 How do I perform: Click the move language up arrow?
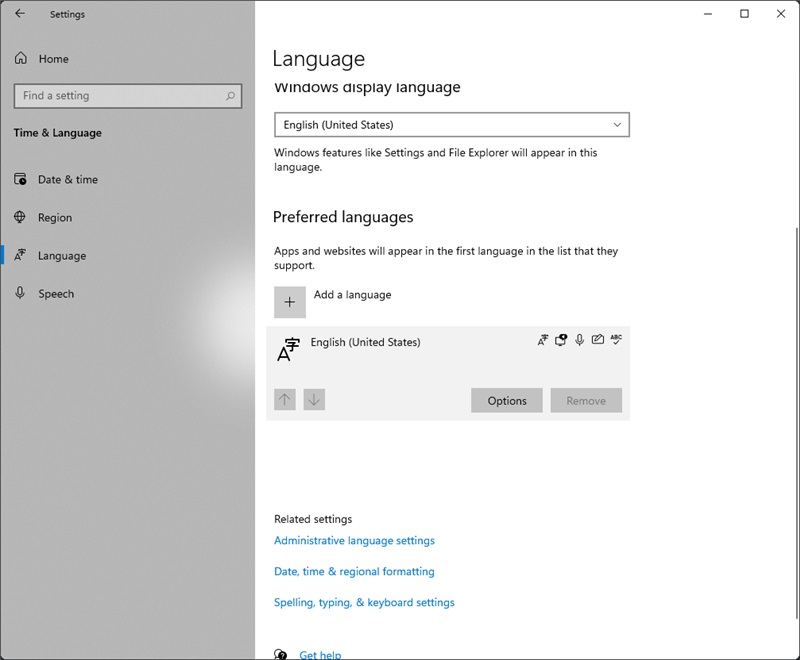point(285,400)
